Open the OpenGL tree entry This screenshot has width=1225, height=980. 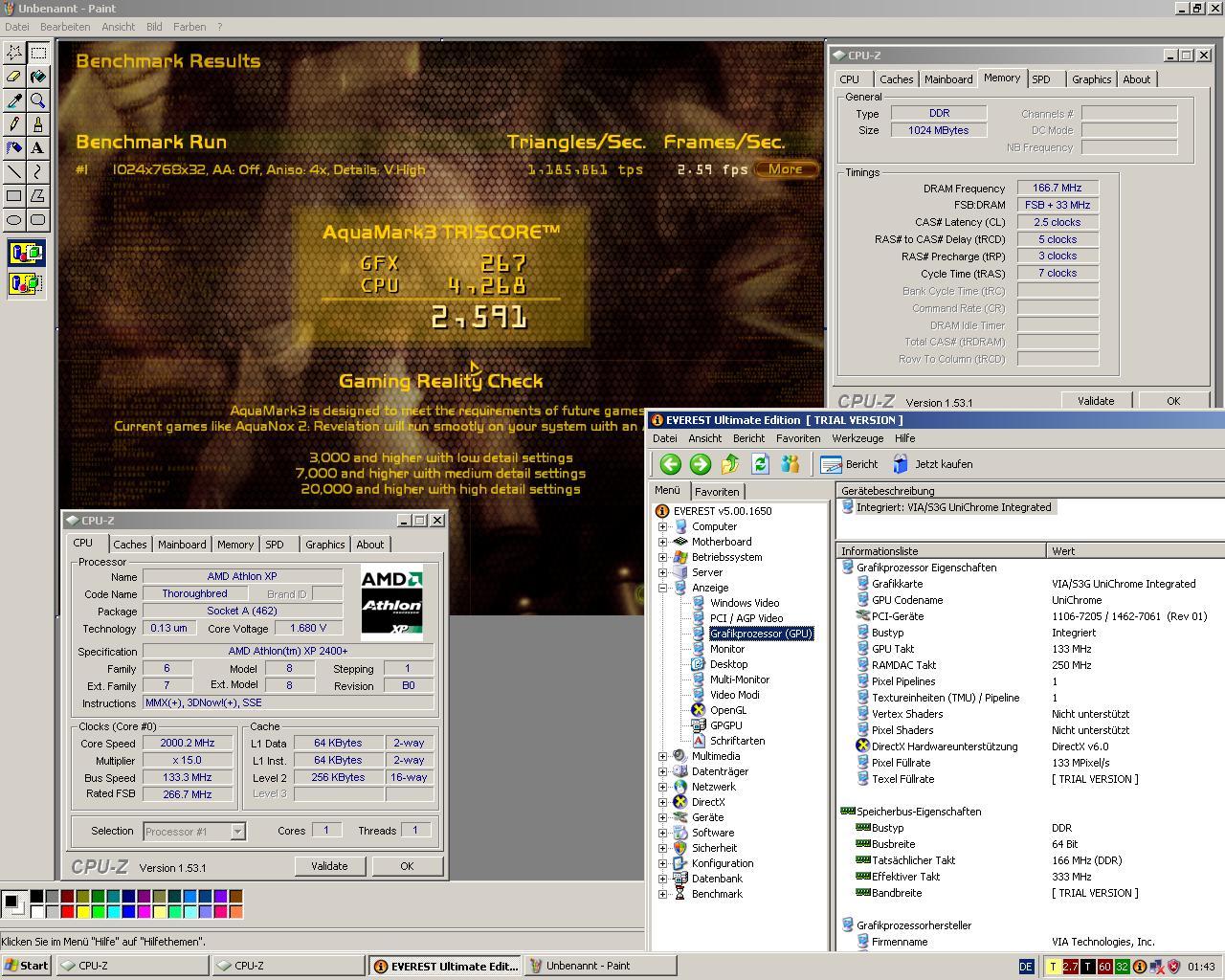[727, 710]
